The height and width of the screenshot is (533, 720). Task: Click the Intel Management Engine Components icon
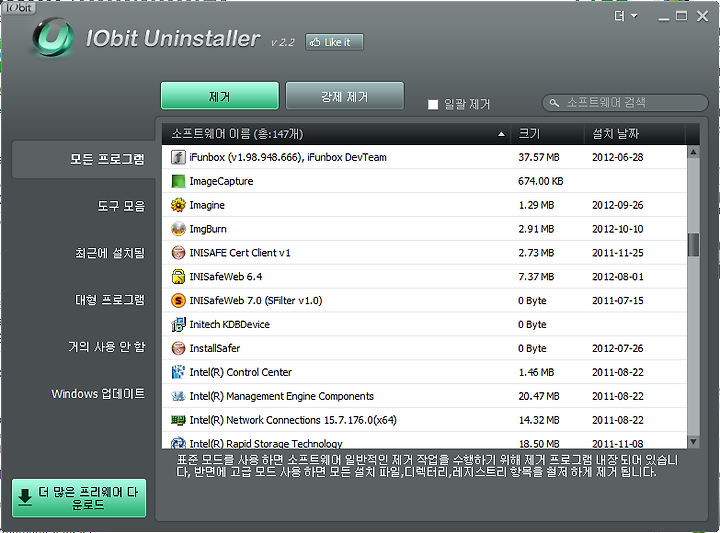(178, 396)
